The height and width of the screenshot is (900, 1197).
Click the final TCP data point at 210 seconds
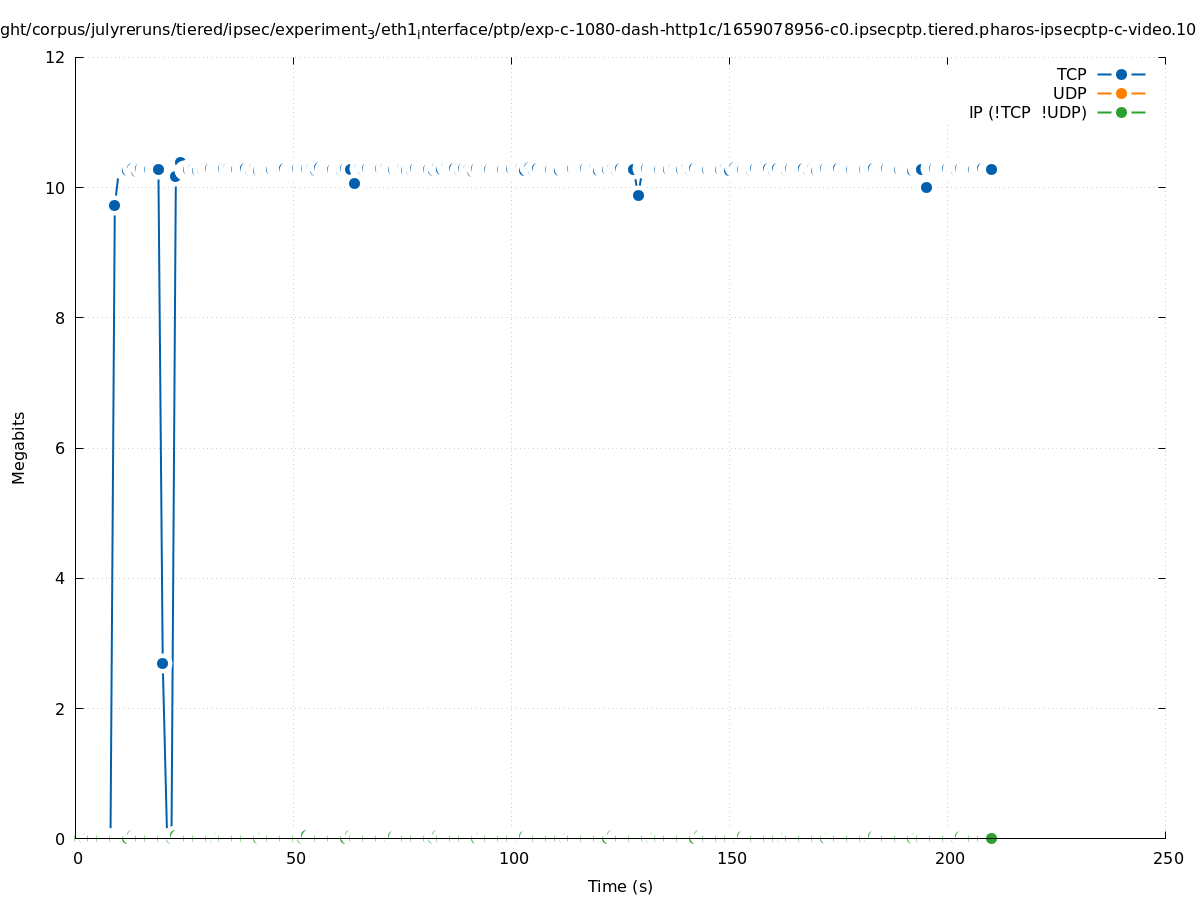coord(991,169)
